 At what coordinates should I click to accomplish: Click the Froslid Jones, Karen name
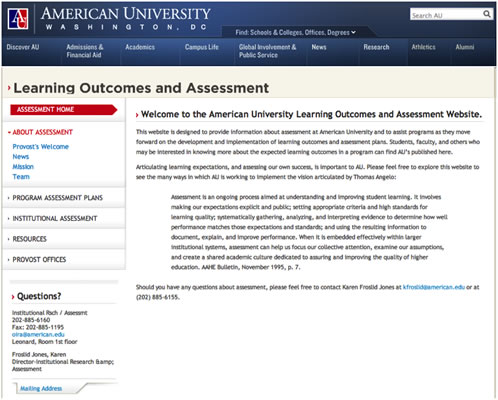[x=39, y=354]
